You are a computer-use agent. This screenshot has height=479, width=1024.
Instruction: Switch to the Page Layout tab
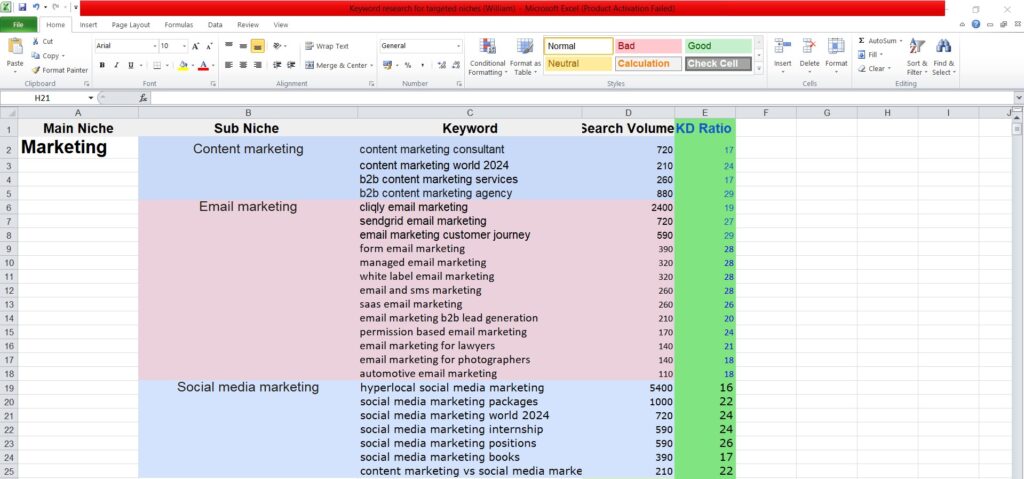pyautogui.click(x=131, y=25)
